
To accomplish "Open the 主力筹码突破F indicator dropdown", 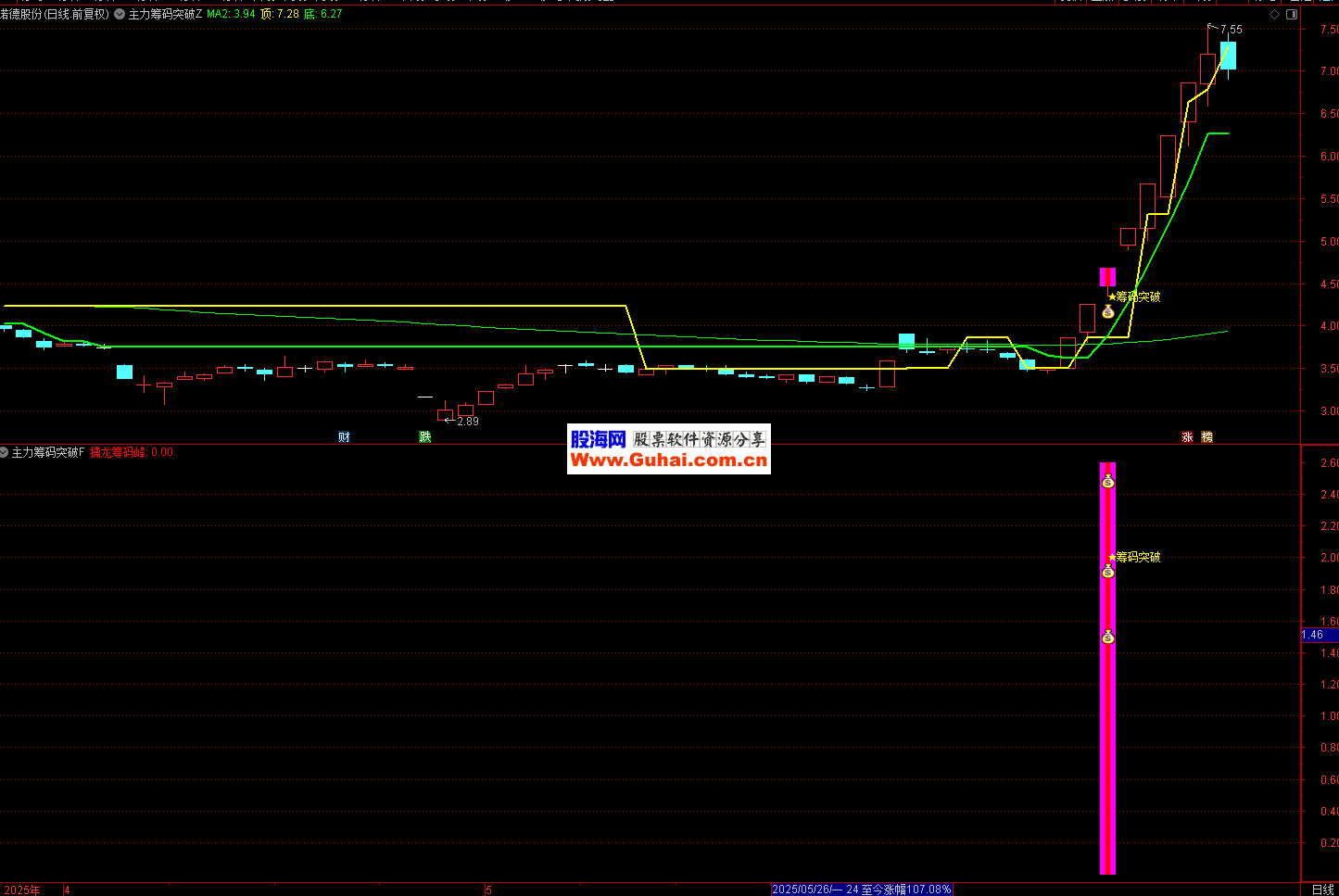I will click(5, 452).
